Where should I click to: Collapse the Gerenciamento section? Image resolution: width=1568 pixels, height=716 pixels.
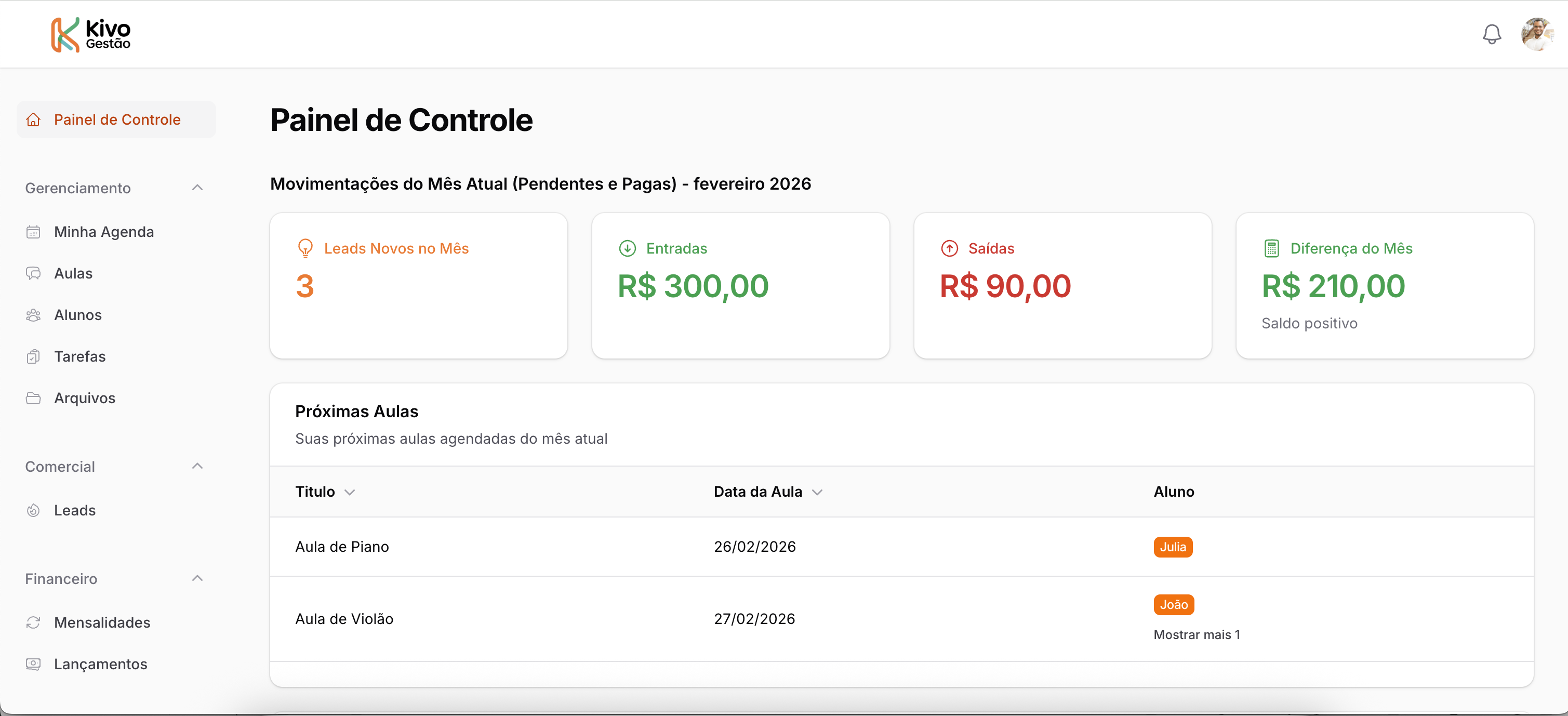pos(197,188)
